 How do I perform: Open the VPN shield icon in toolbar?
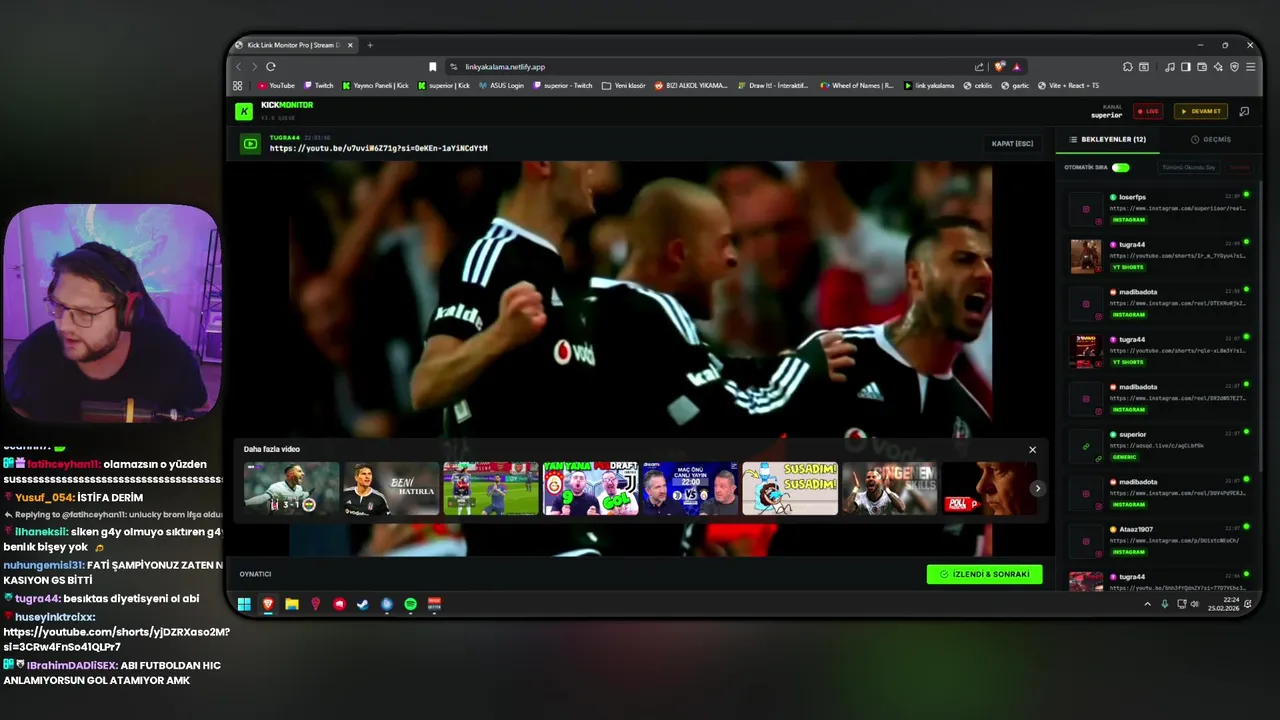(1234, 66)
